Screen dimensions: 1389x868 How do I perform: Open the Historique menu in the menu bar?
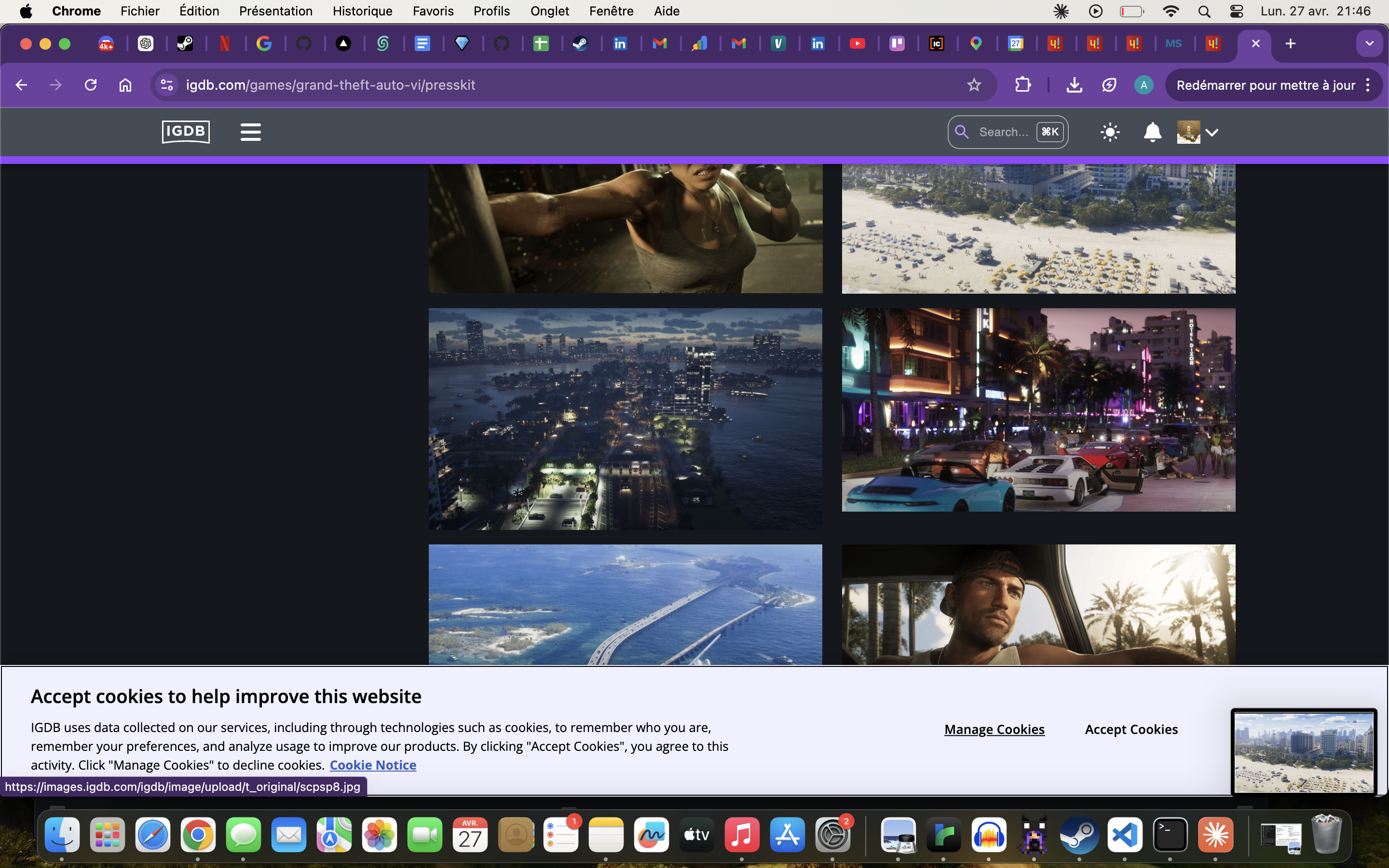(362, 11)
